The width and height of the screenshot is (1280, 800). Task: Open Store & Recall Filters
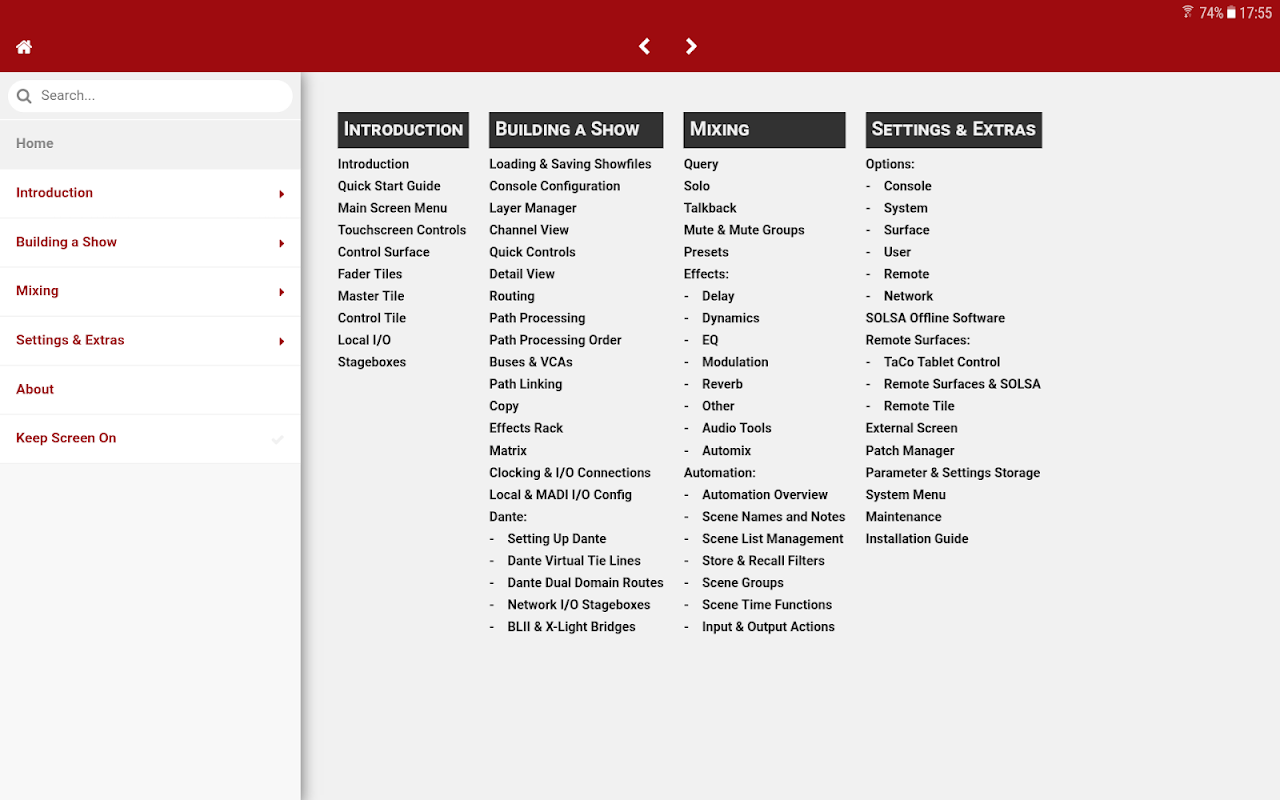[x=763, y=561]
